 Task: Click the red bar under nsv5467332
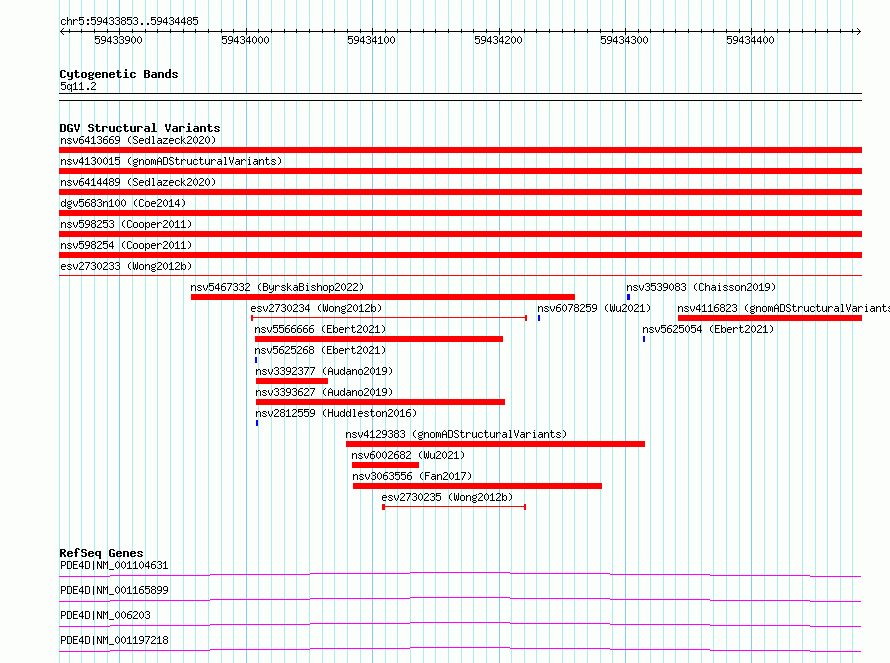[x=383, y=297]
